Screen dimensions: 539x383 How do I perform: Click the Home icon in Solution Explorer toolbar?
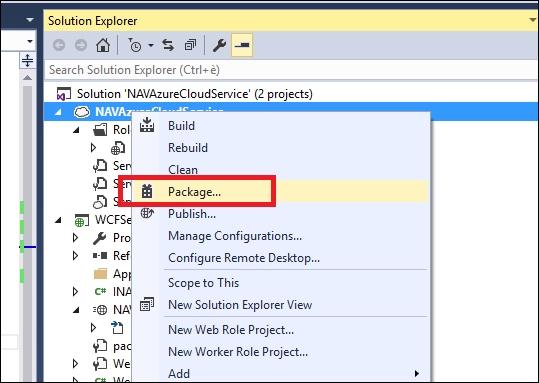point(103,45)
